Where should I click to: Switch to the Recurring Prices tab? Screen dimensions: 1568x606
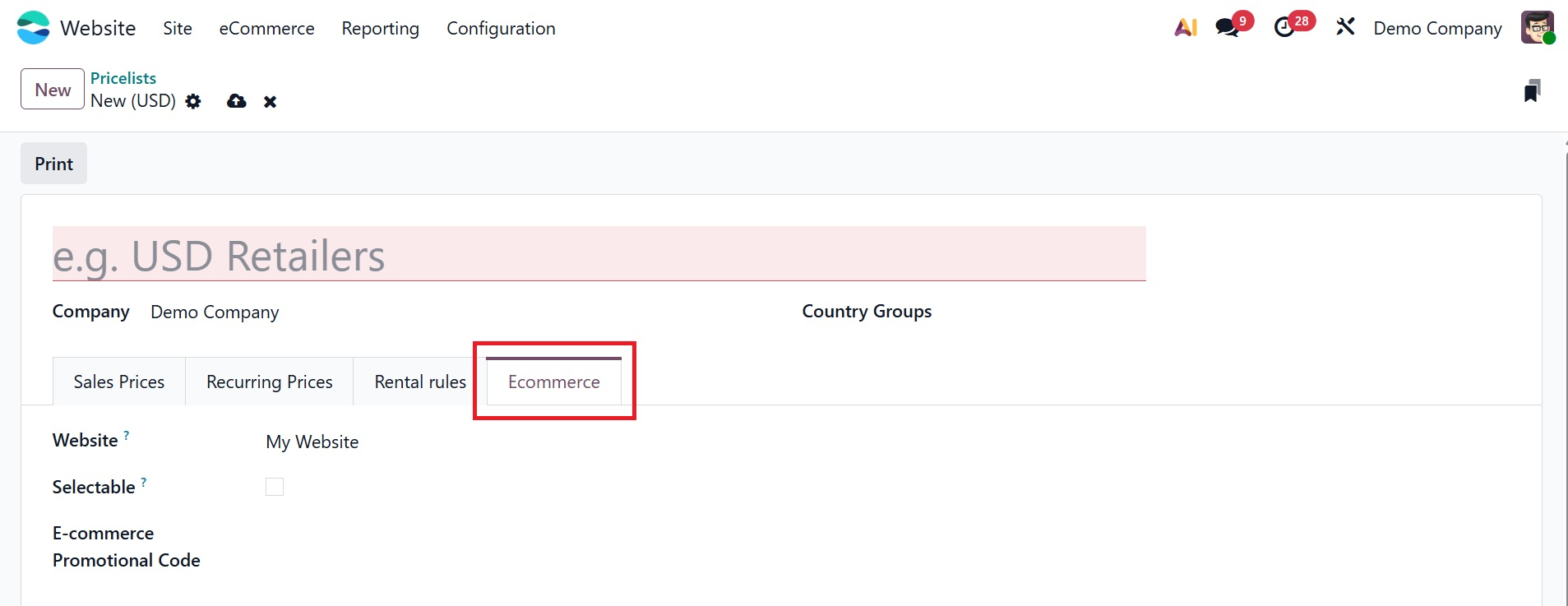(269, 382)
